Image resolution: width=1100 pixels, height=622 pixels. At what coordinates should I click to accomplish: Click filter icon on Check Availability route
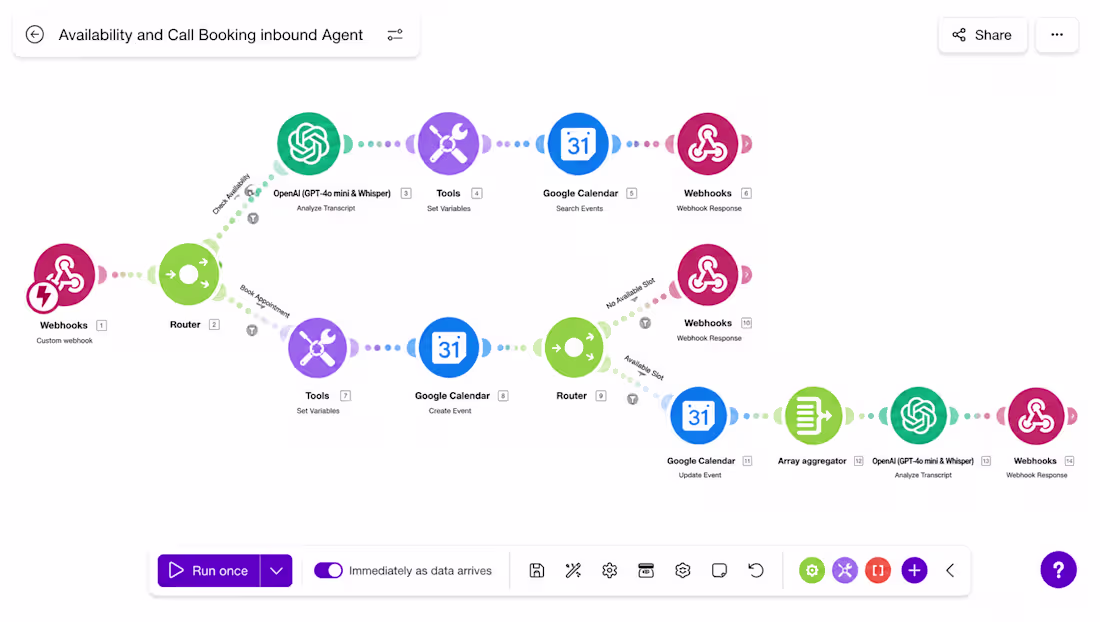click(253, 219)
